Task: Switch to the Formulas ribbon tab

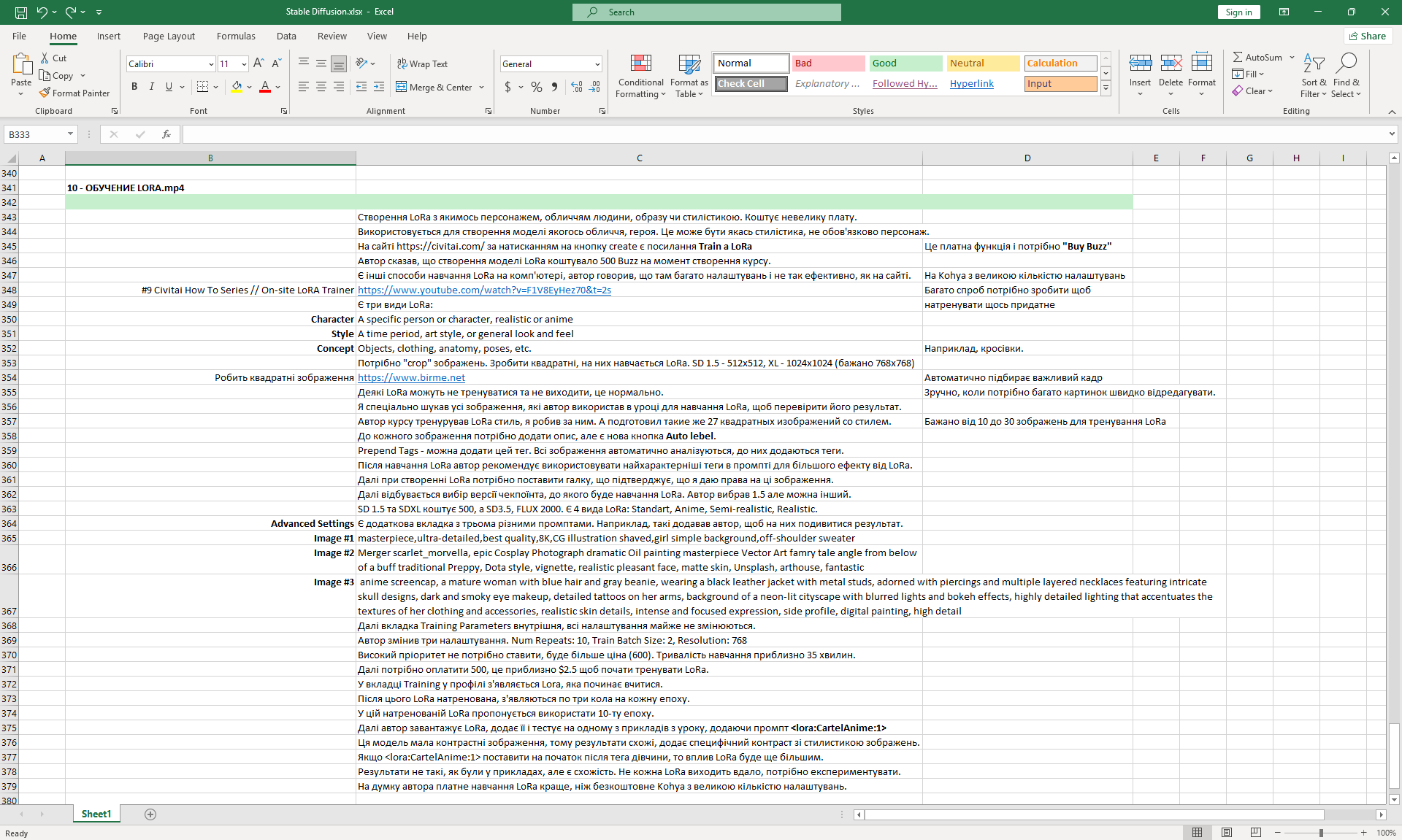Action: 236,36
